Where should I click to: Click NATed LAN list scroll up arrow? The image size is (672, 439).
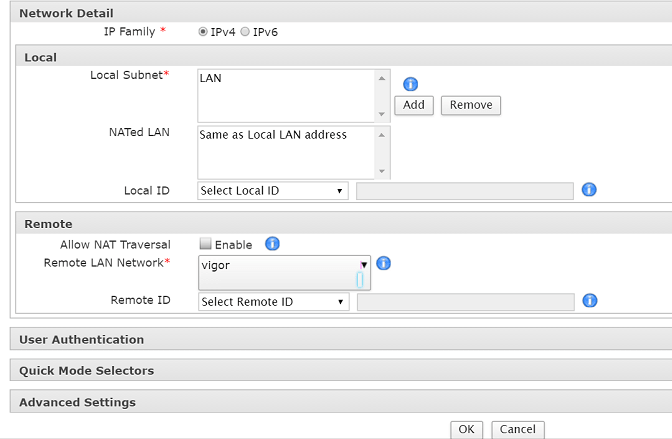tap(382, 135)
